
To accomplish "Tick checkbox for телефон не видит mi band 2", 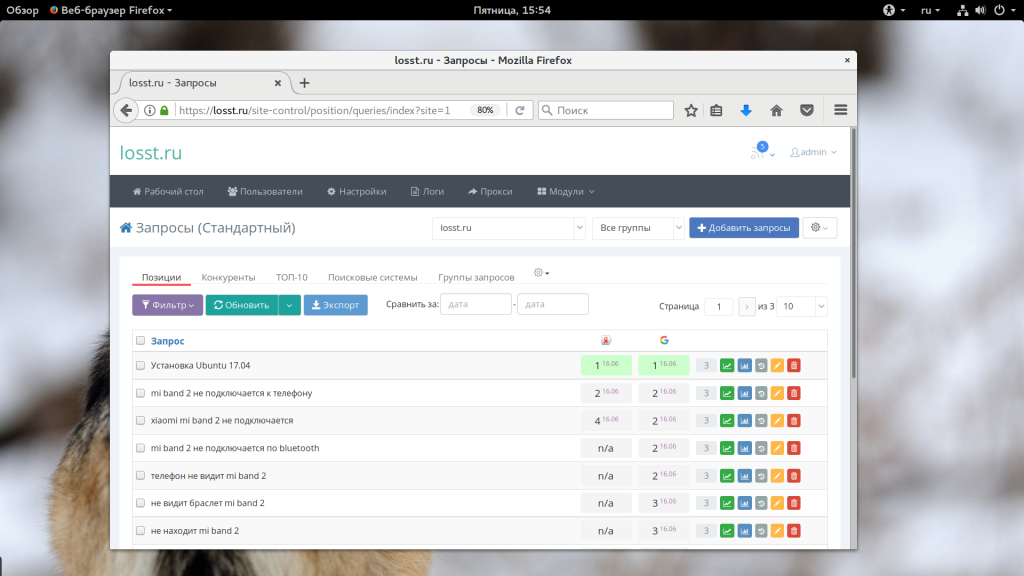I will pyautogui.click(x=141, y=476).
